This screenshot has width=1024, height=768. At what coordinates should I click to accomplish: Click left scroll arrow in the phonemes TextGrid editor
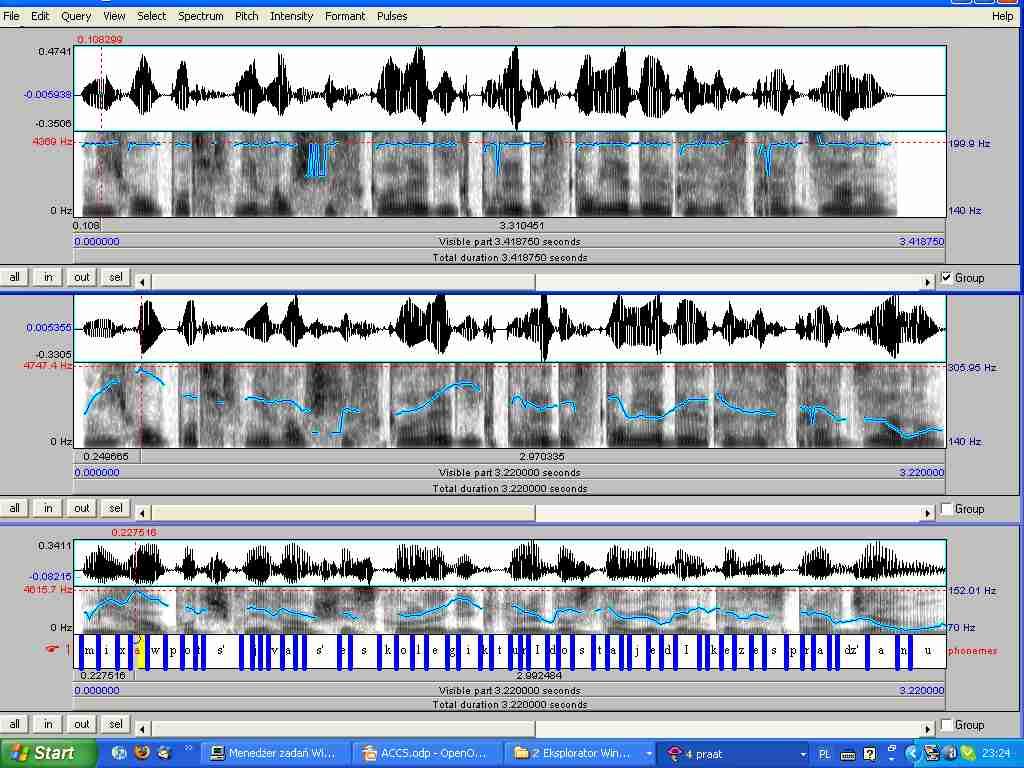tap(142, 729)
